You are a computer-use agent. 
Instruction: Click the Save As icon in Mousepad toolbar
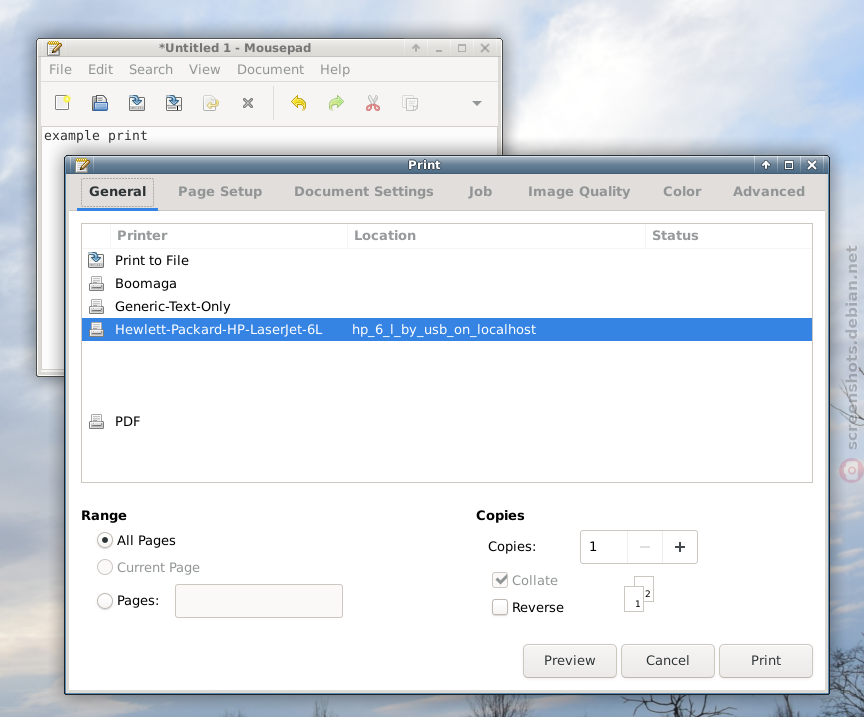pos(174,103)
